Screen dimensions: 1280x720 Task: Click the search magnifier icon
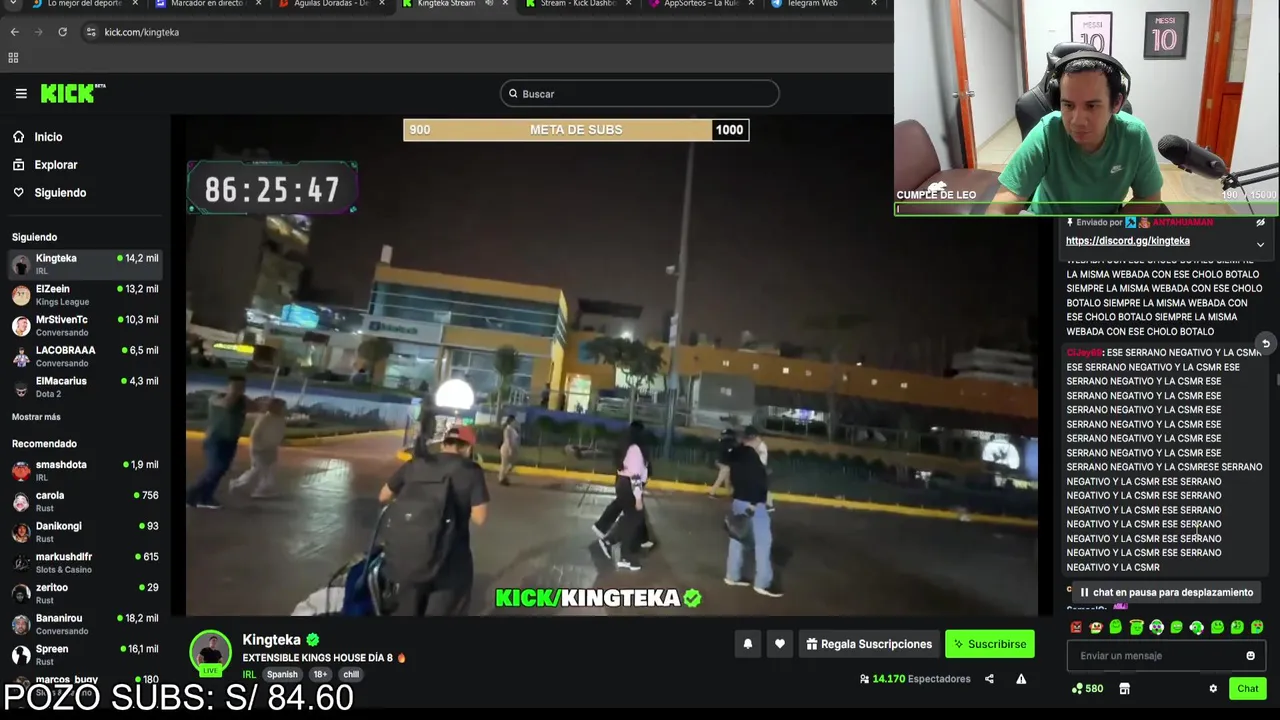[513, 94]
